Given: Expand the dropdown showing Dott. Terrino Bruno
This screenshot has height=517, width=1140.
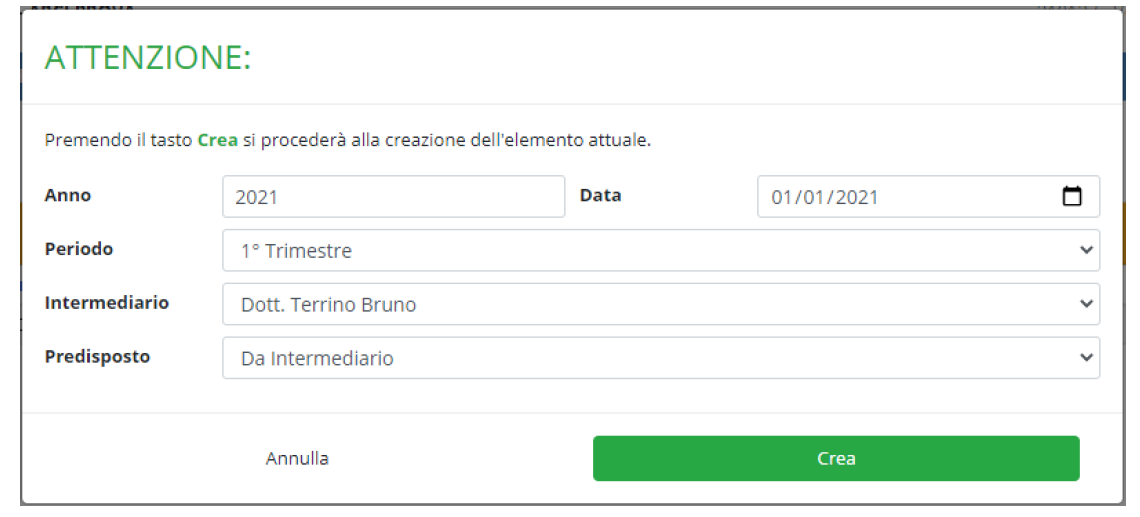Looking at the screenshot, I should 660,304.
